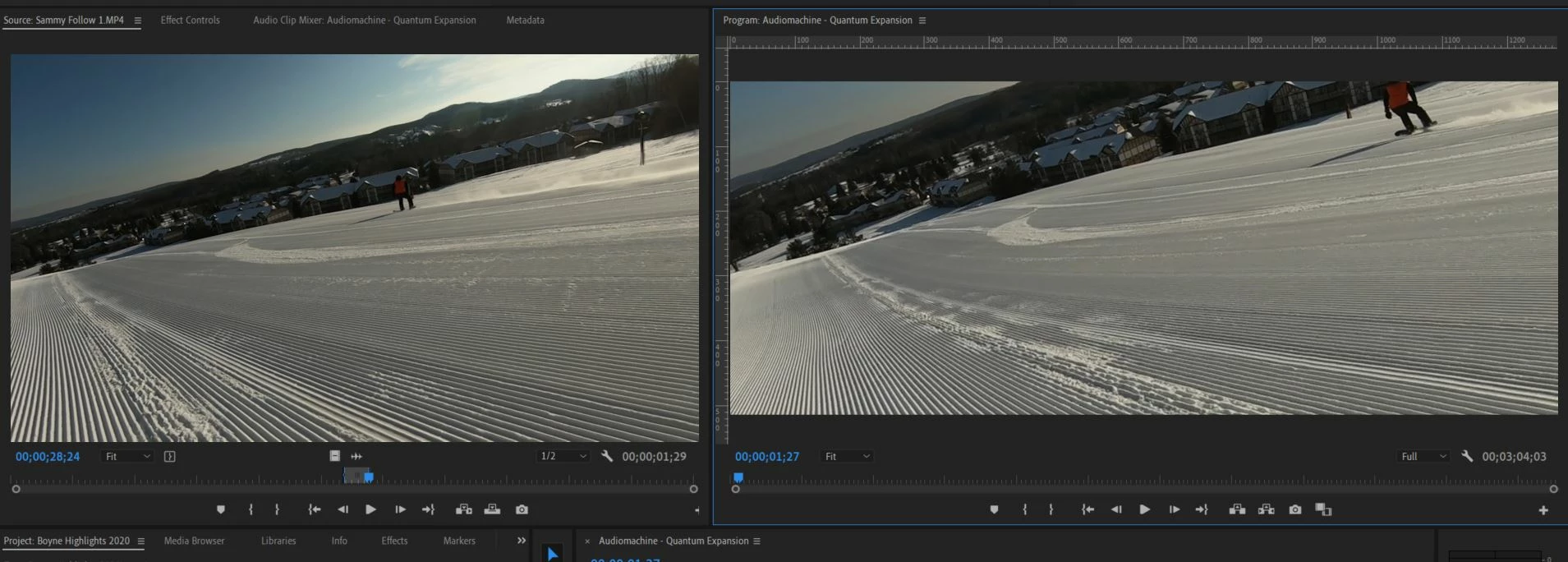The image size is (1568, 562).
Task: Click Program zoom scroll bar left handle
Action: point(735,489)
